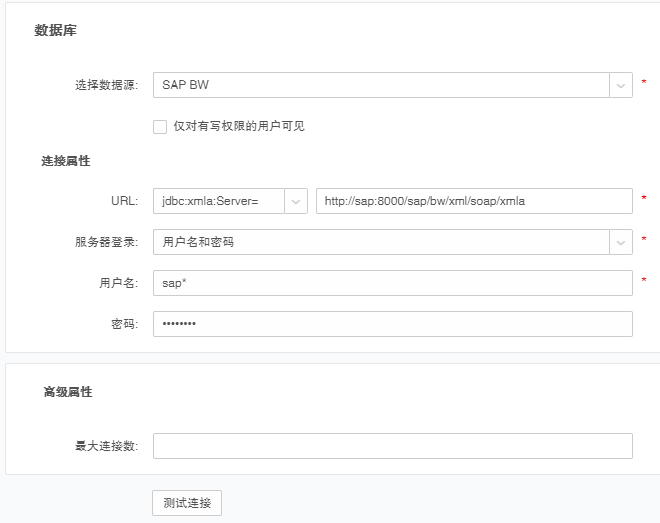Click the 数据库 section heading

coord(56,31)
